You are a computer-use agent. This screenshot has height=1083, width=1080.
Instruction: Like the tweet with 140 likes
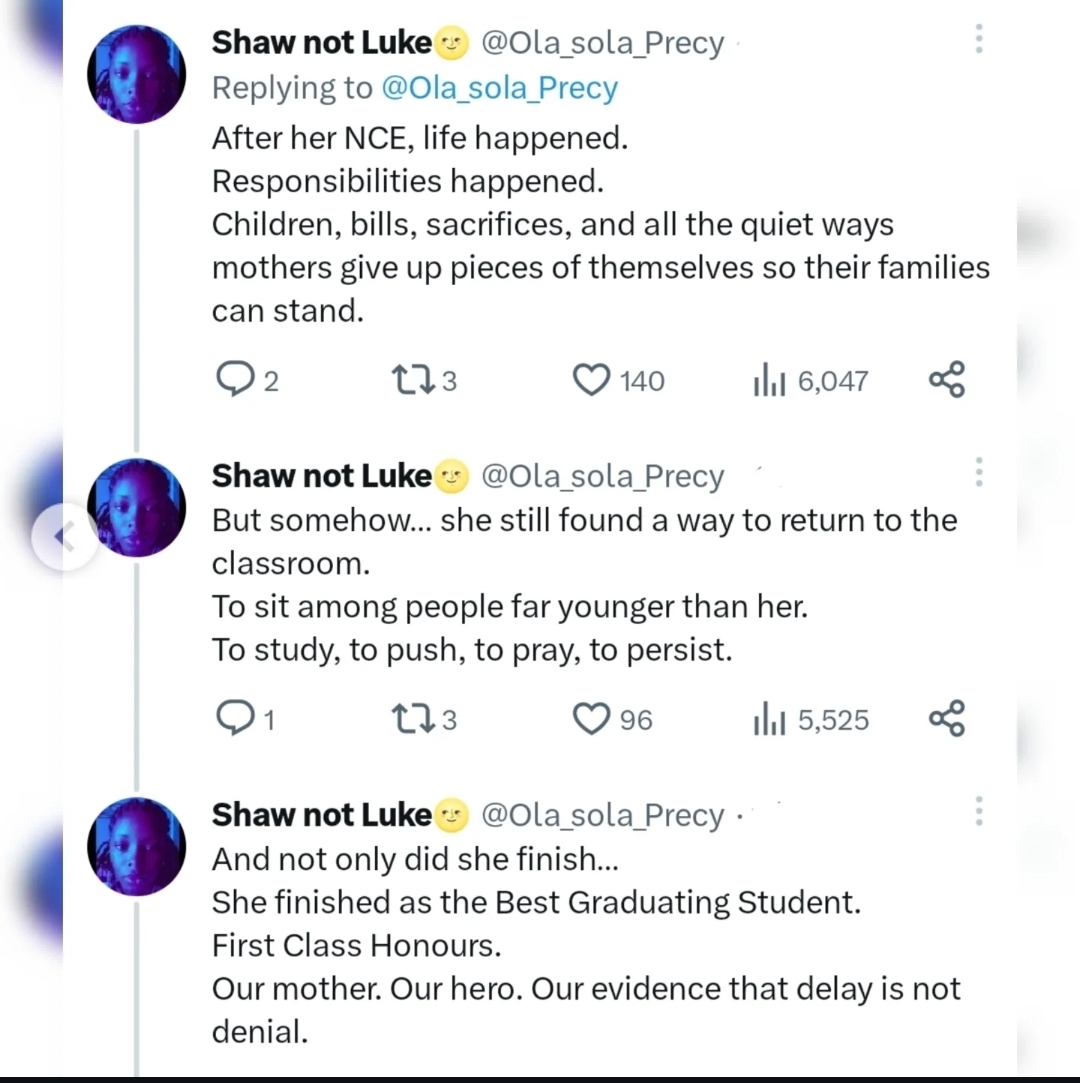(591, 380)
